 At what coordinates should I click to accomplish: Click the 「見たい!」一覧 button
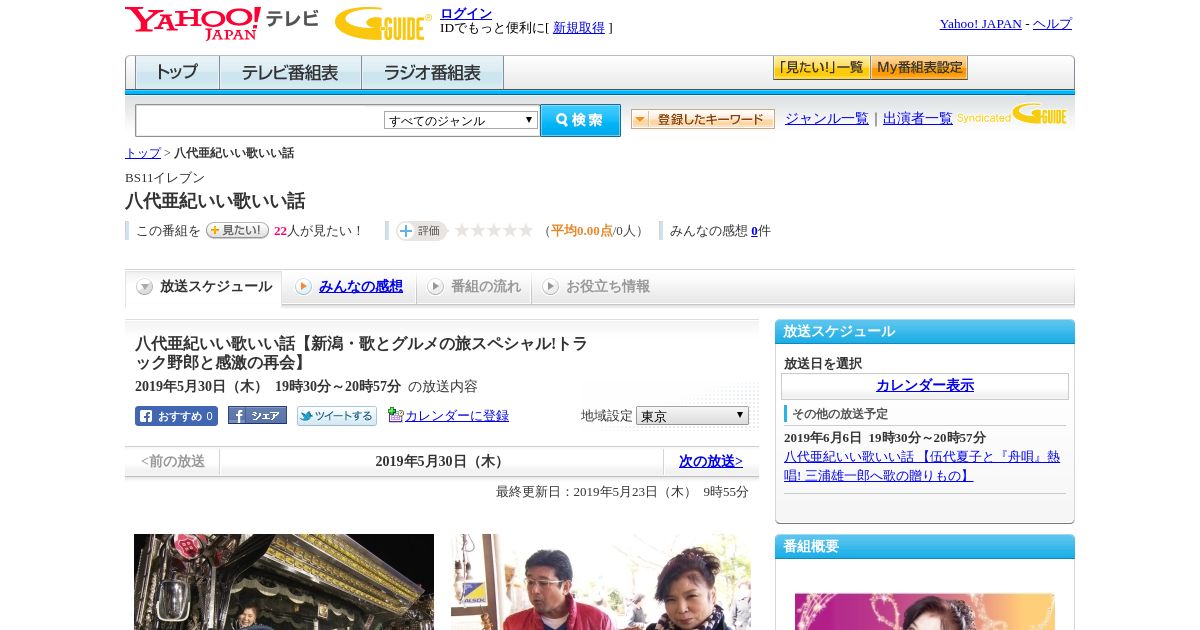[821, 68]
